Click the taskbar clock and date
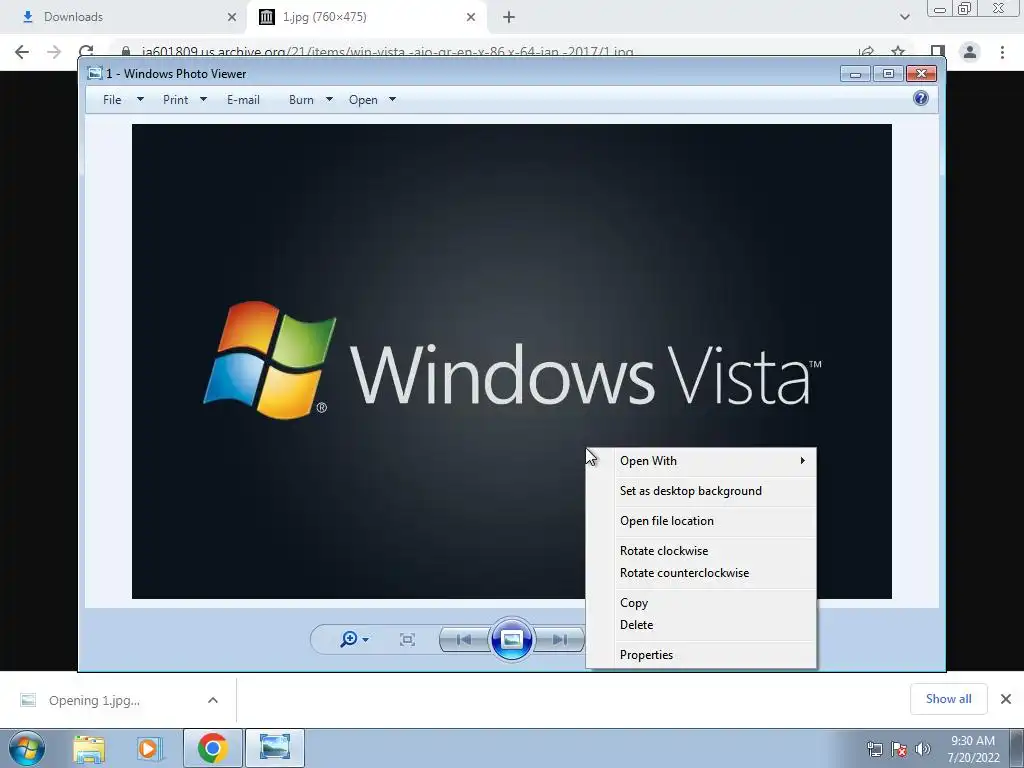1024x768 pixels. [973, 749]
